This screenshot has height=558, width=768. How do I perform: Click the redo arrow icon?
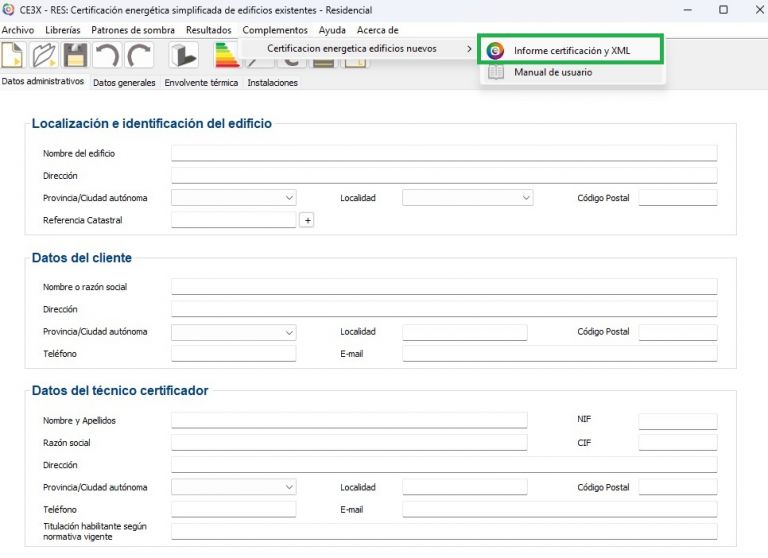(139, 55)
